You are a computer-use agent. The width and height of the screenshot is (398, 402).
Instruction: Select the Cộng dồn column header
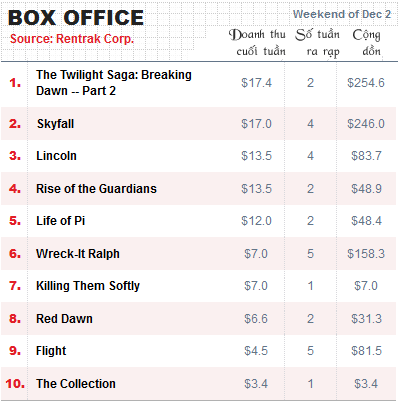click(367, 43)
